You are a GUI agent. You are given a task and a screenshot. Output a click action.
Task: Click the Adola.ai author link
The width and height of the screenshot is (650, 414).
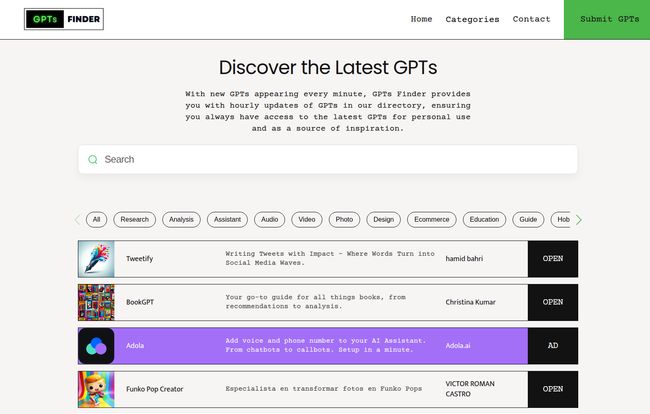point(458,346)
